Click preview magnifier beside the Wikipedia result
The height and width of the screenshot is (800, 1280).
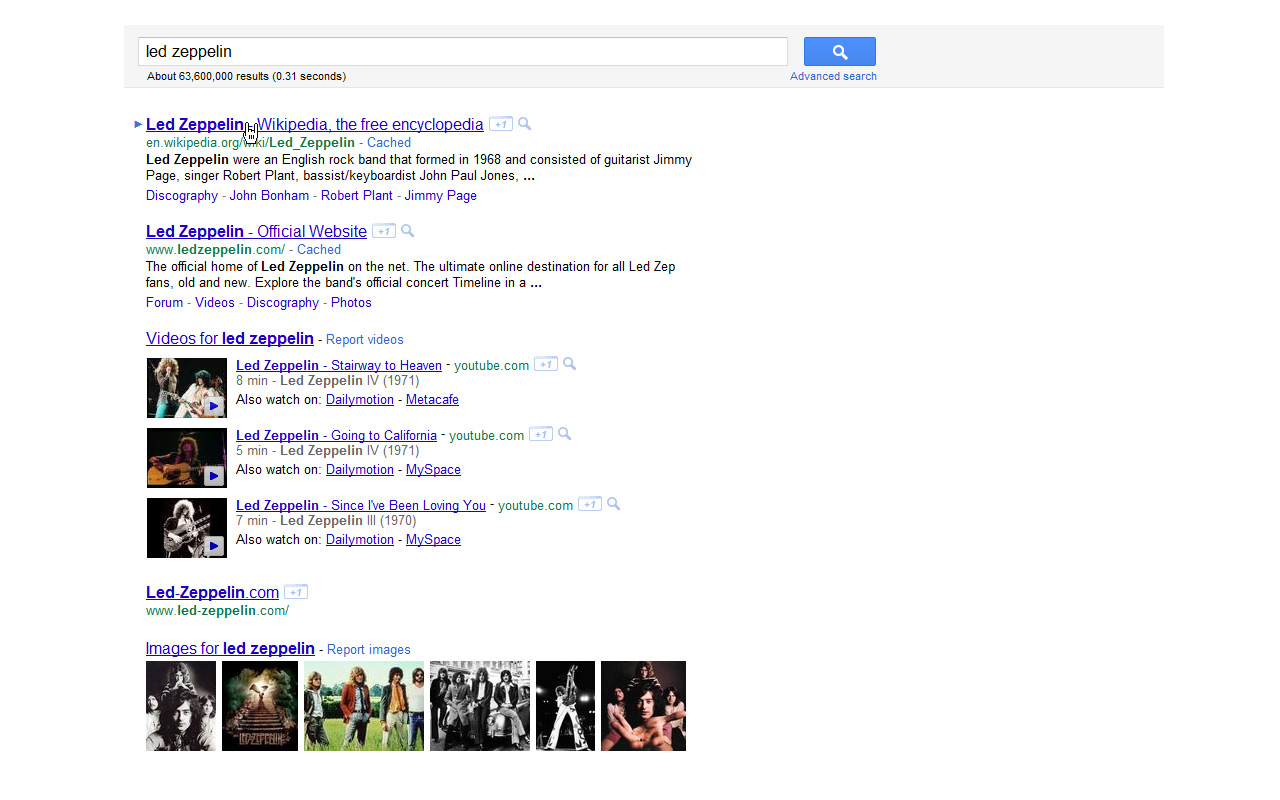point(524,124)
